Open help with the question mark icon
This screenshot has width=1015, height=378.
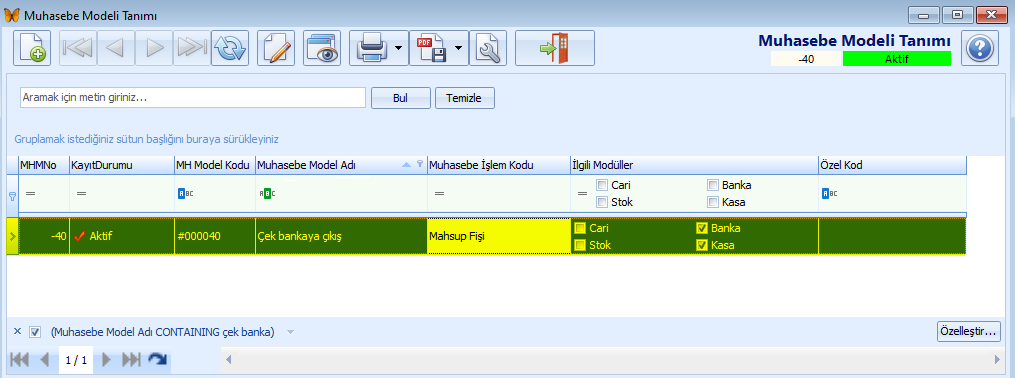(x=979, y=48)
